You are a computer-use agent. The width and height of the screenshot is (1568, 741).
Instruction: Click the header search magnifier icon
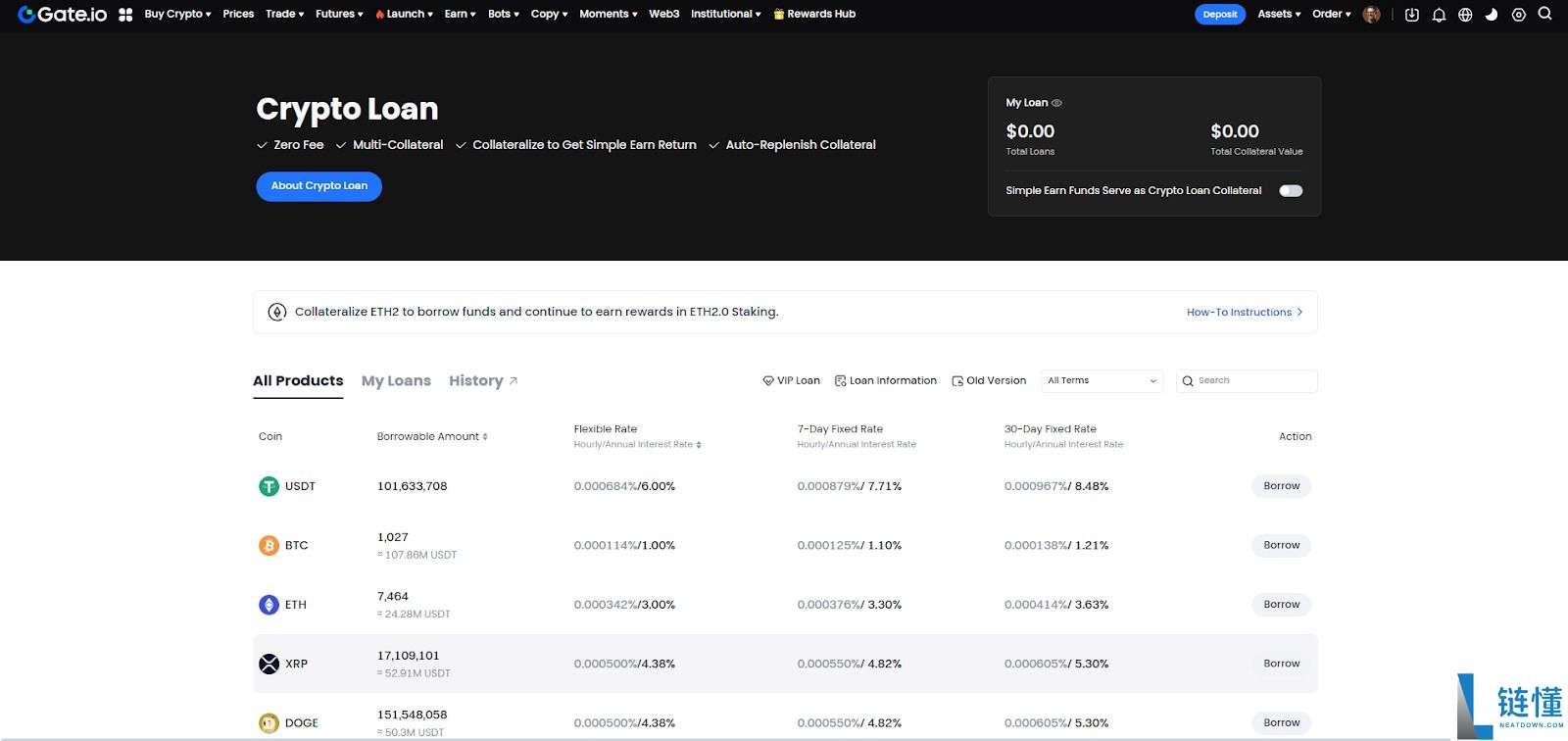tap(1544, 14)
